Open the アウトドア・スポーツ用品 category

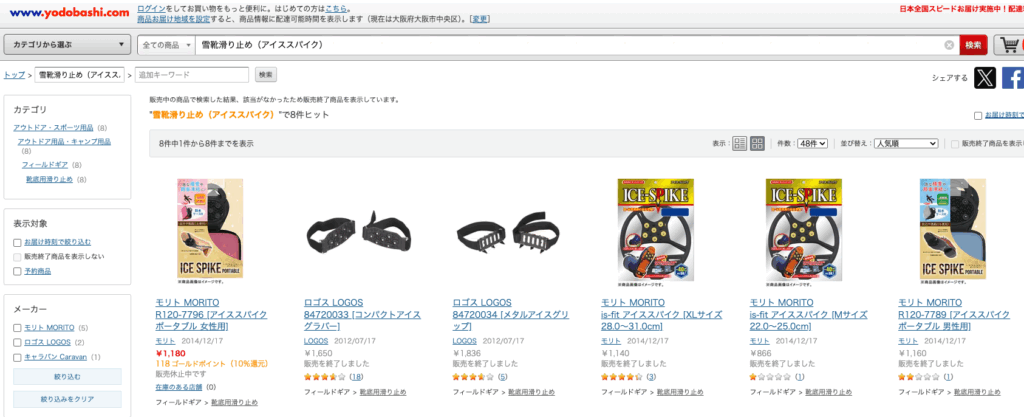tap(54, 128)
